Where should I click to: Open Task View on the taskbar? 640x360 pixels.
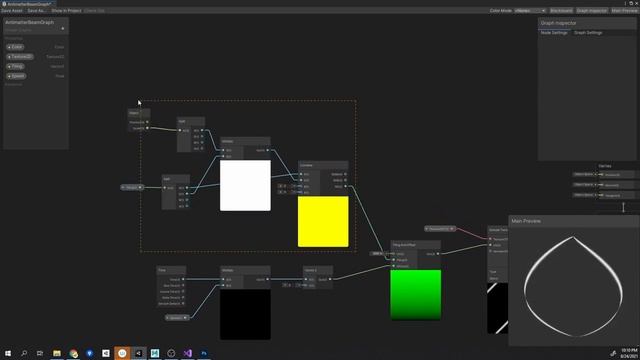point(40,353)
